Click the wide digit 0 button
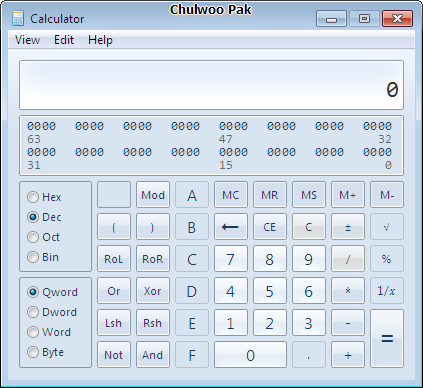423x388 pixels. pos(250,355)
